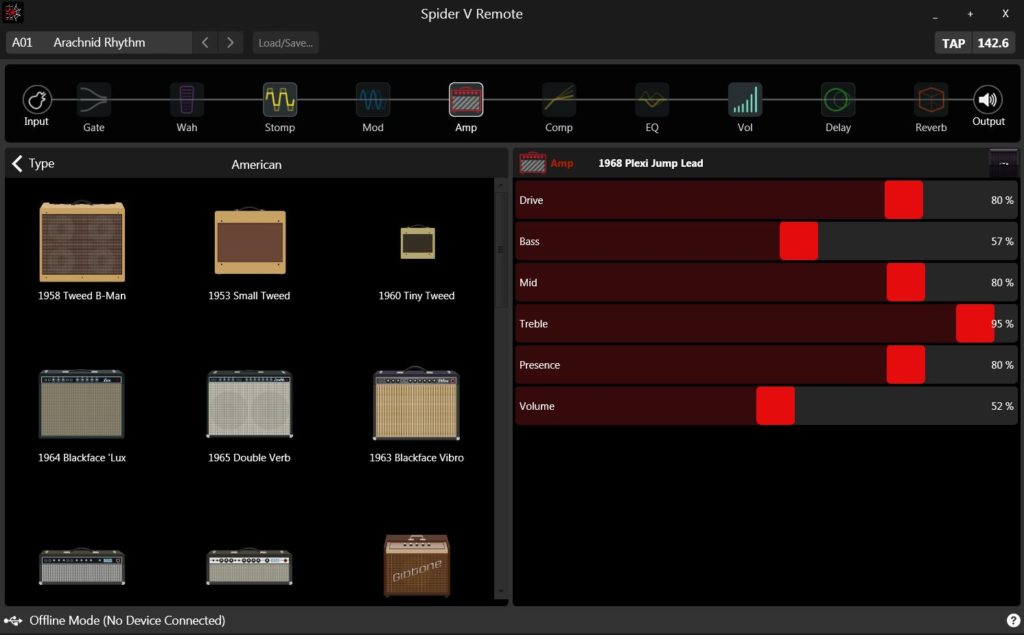Click the Mid slider handle
The height and width of the screenshot is (635, 1024).
(906, 282)
